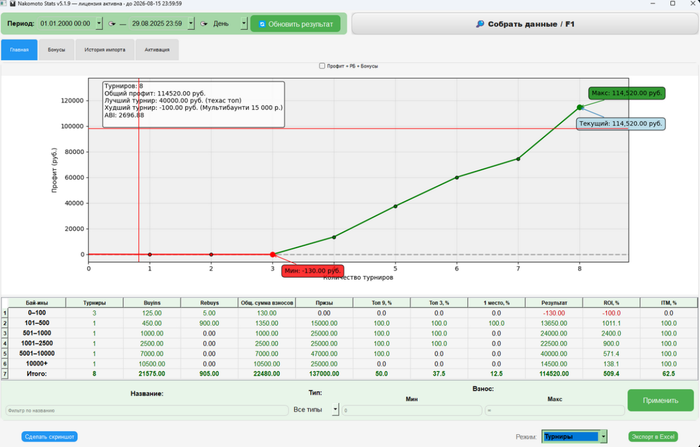Viewport: 700px width, 447px height.
Task: Click the calendar arrow icon before the end date
Action: coord(112,23)
